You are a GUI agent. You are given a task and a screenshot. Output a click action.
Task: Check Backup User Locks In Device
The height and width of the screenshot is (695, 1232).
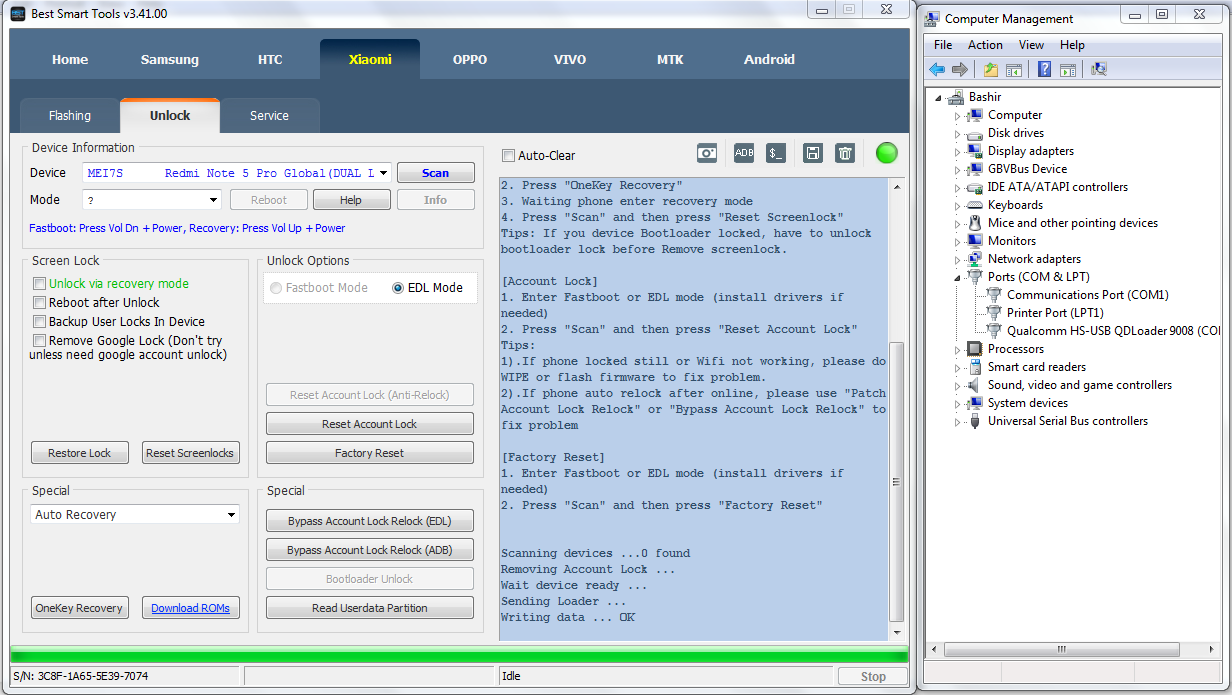[x=40, y=322]
